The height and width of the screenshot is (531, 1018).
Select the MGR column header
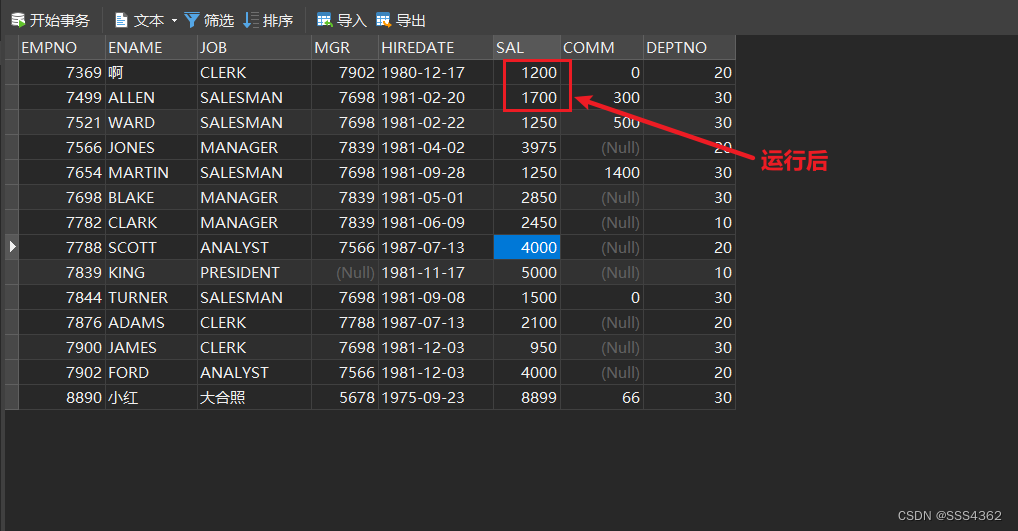(345, 47)
